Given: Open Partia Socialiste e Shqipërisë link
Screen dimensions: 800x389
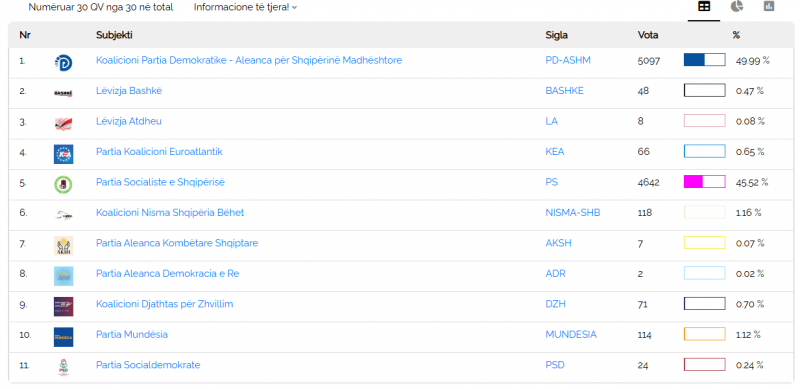Looking at the screenshot, I should [160, 182].
